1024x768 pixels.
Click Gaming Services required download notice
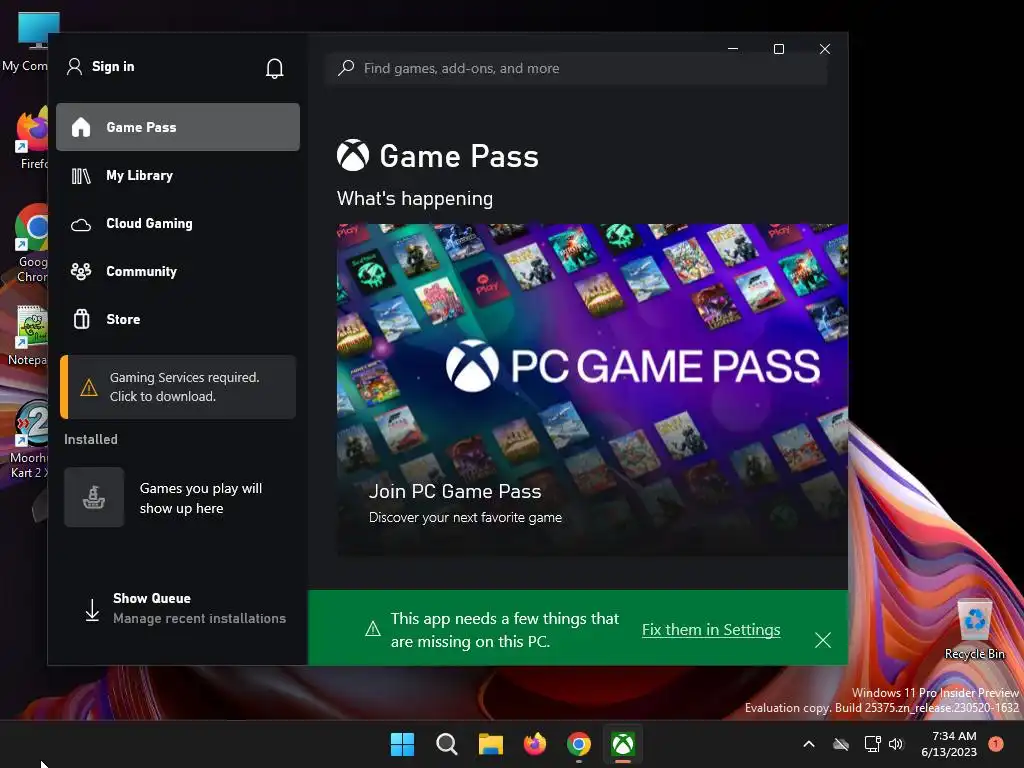pyautogui.click(x=178, y=387)
